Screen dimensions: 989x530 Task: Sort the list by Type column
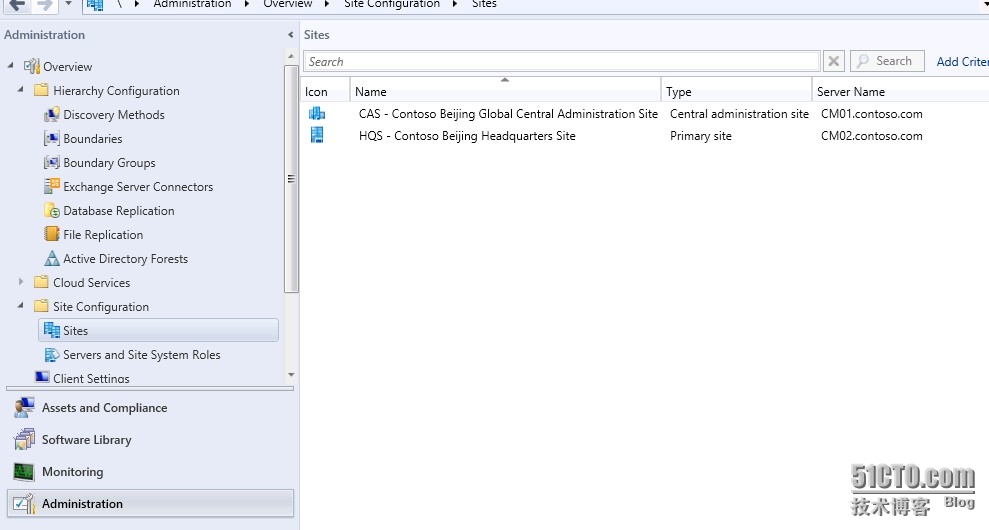pyautogui.click(x=737, y=91)
